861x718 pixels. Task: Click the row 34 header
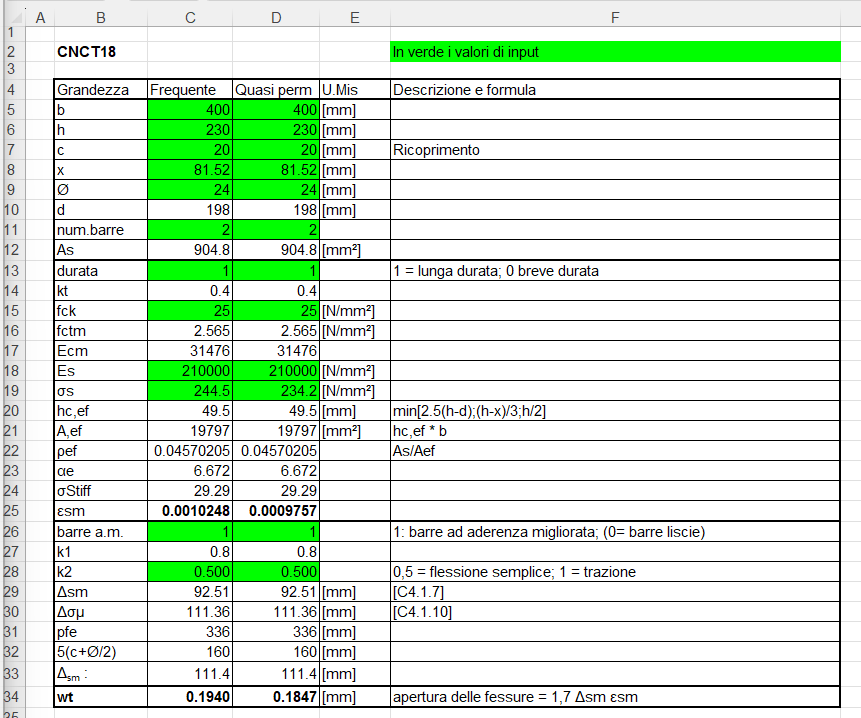pyautogui.click(x=12, y=697)
